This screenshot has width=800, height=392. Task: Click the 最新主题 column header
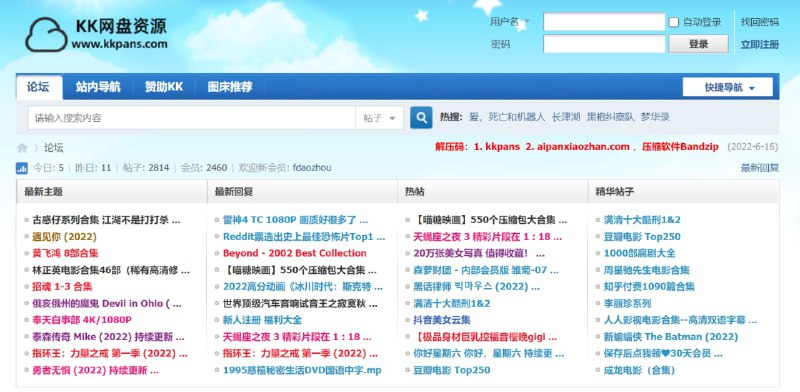43,192
